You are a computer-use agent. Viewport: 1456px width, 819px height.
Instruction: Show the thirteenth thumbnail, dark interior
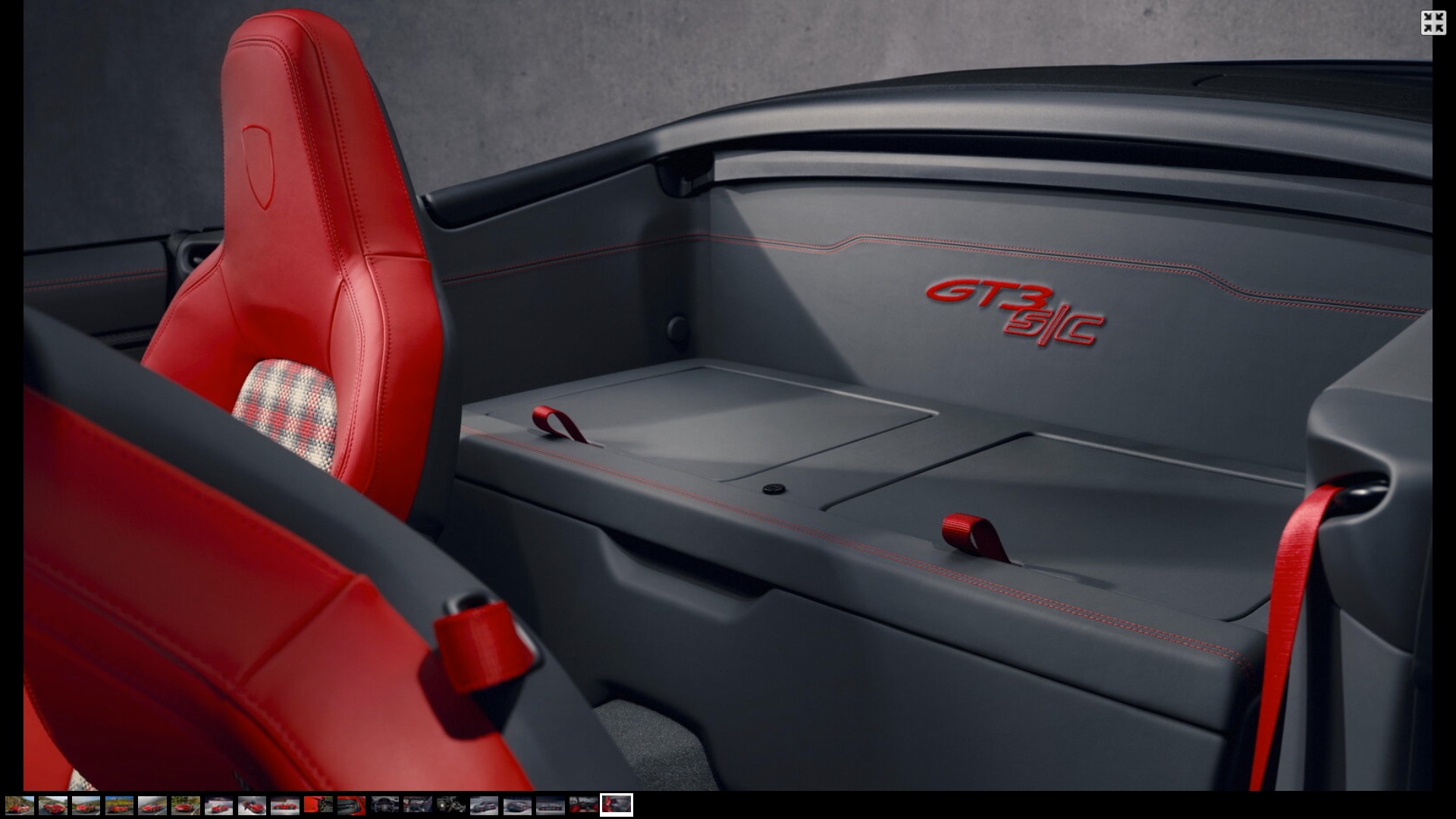click(x=418, y=805)
